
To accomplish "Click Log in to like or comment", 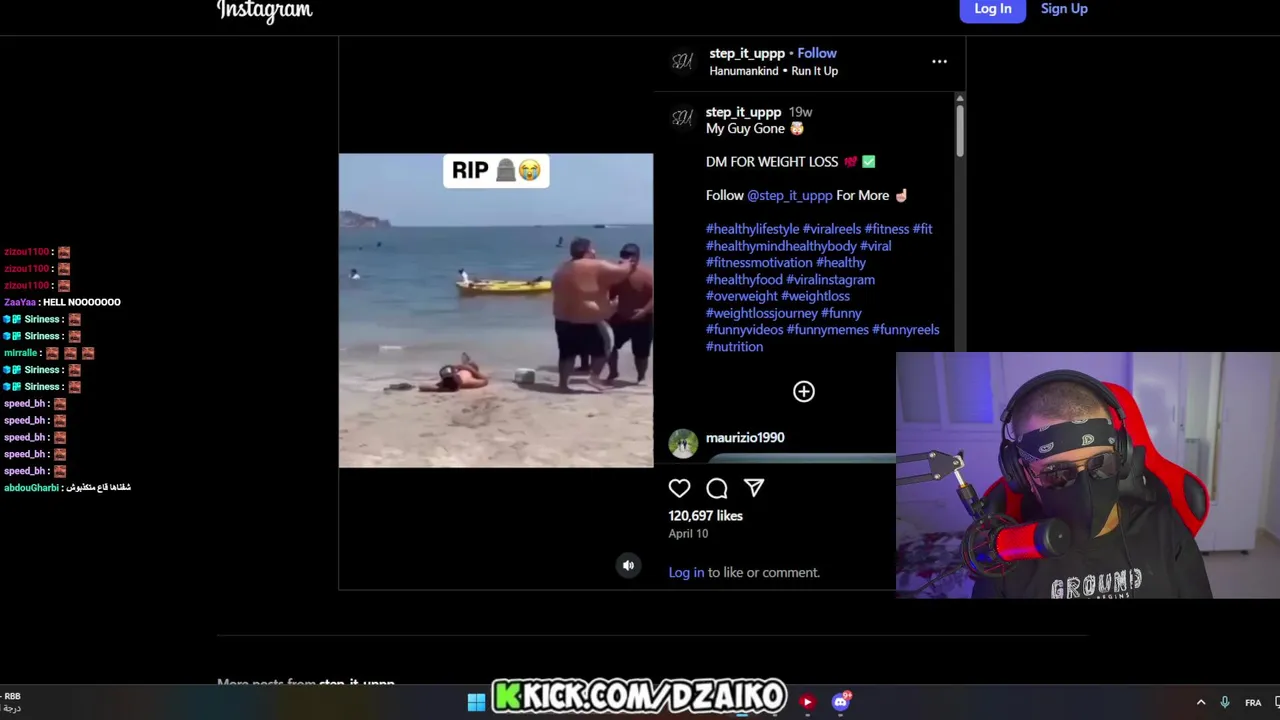I will point(686,573).
